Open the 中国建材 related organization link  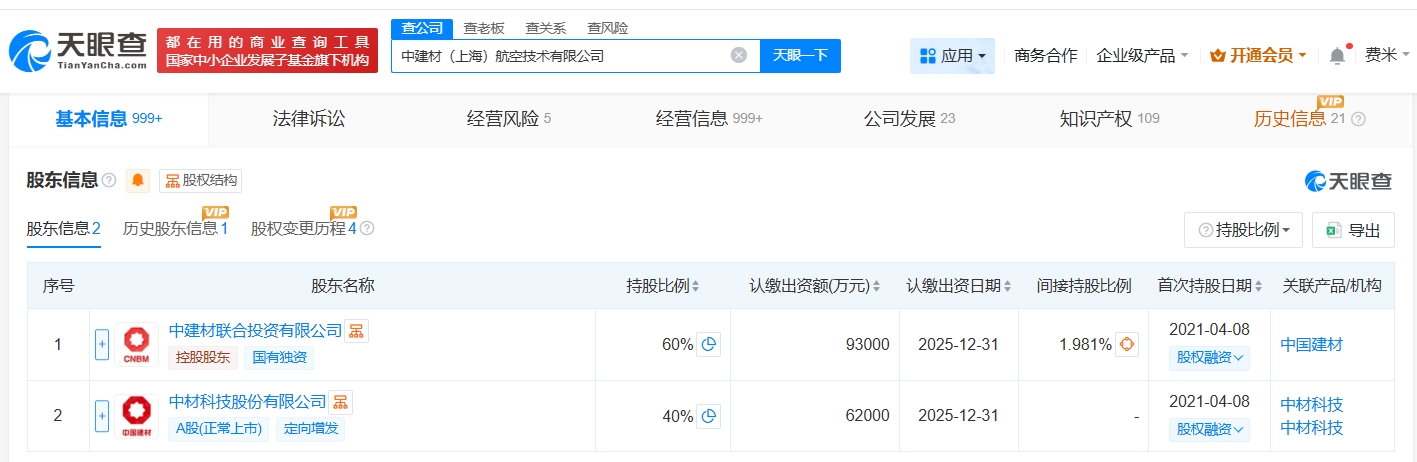click(x=1311, y=344)
